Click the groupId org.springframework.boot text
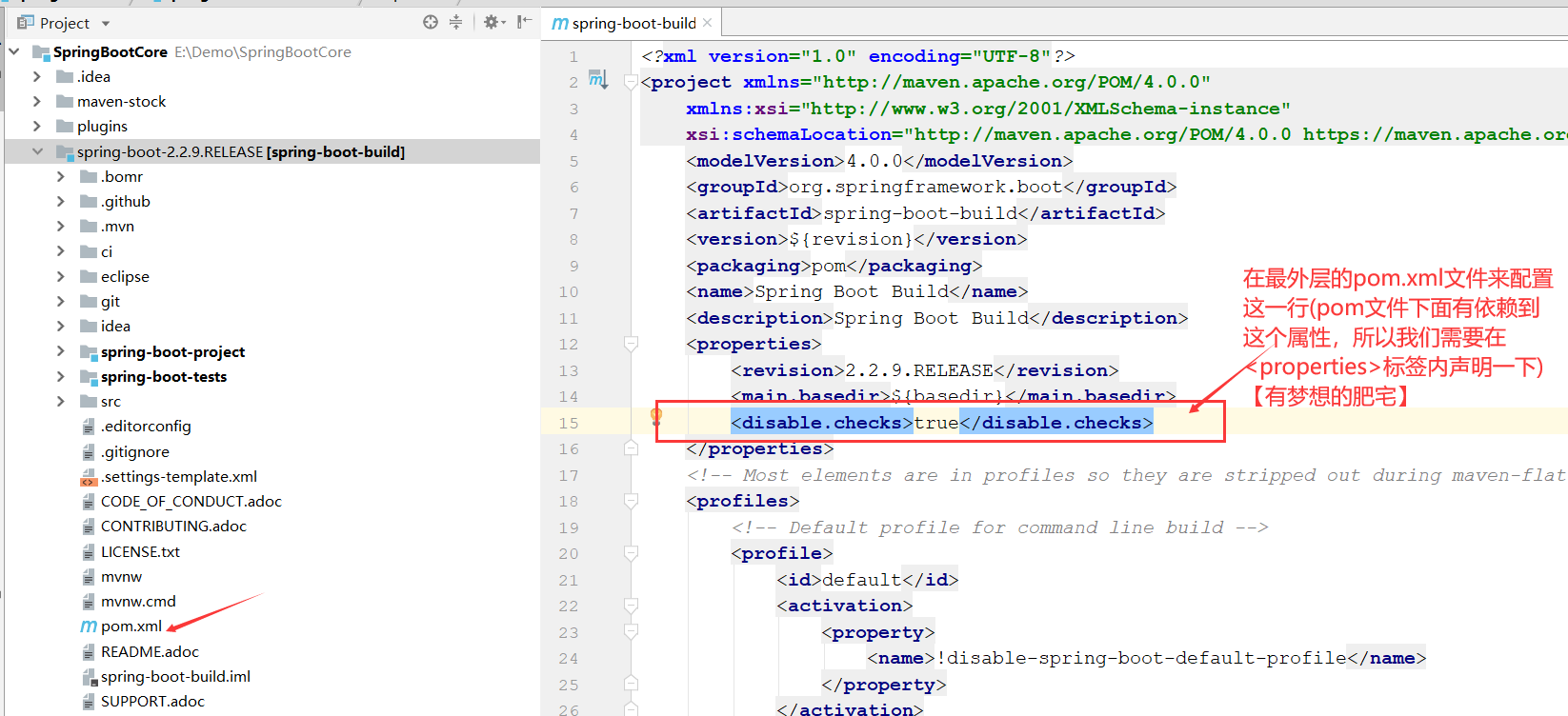The image size is (1568, 716). pos(926,187)
